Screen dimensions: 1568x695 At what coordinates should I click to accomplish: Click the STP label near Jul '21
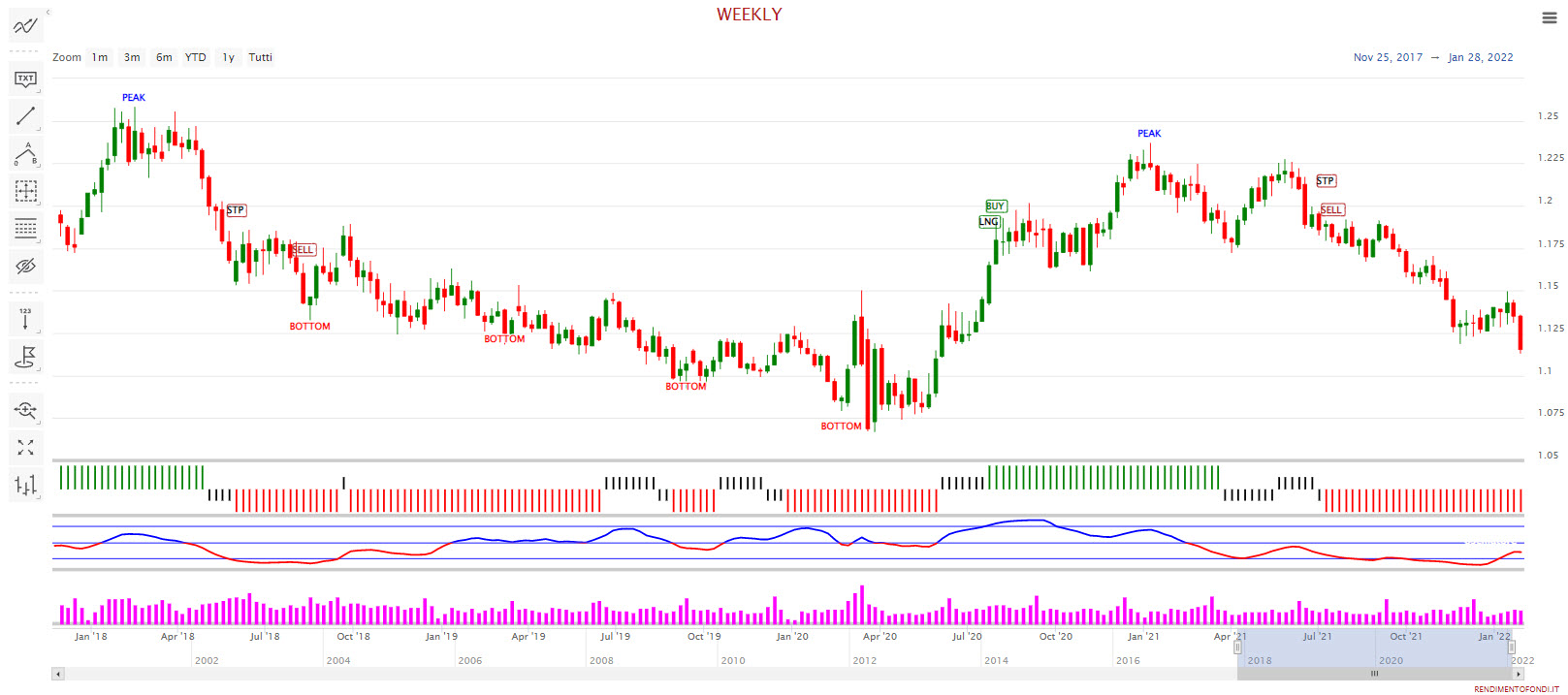pyautogui.click(x=1326, y=181)
